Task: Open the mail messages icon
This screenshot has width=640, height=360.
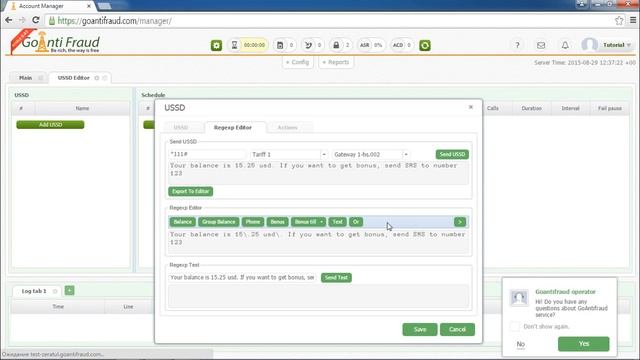Action: click(541, 45)
